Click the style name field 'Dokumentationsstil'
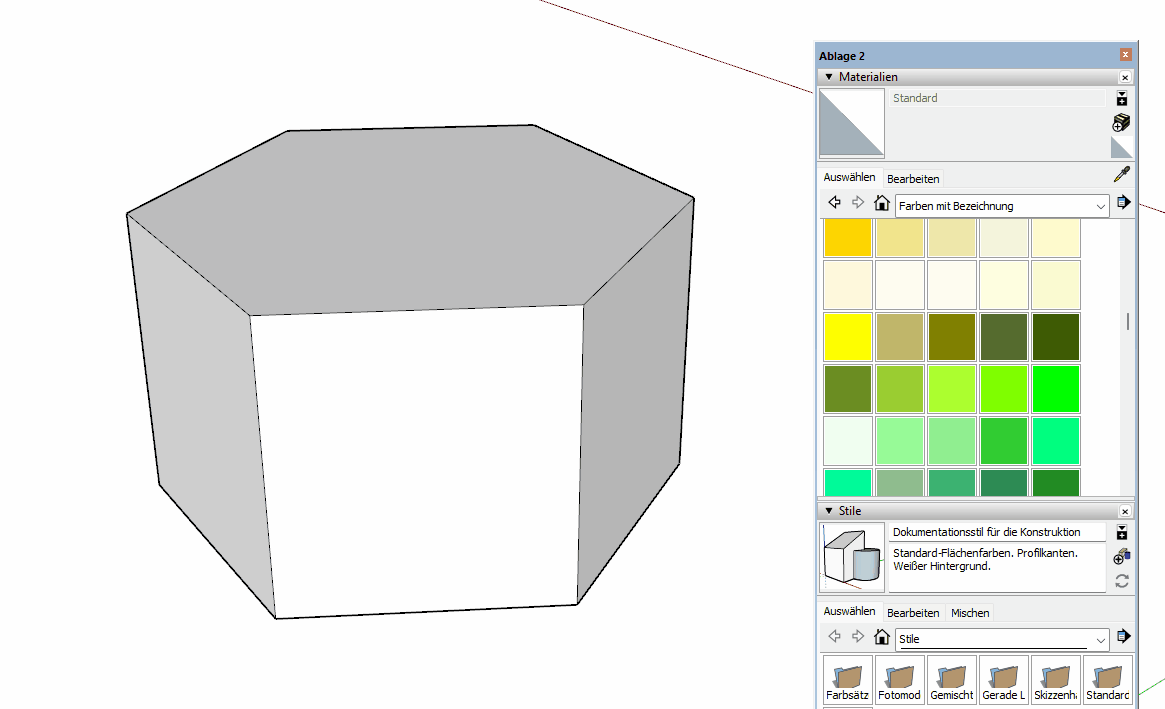This screenshot has height=709, width=1165. (996, 532)
